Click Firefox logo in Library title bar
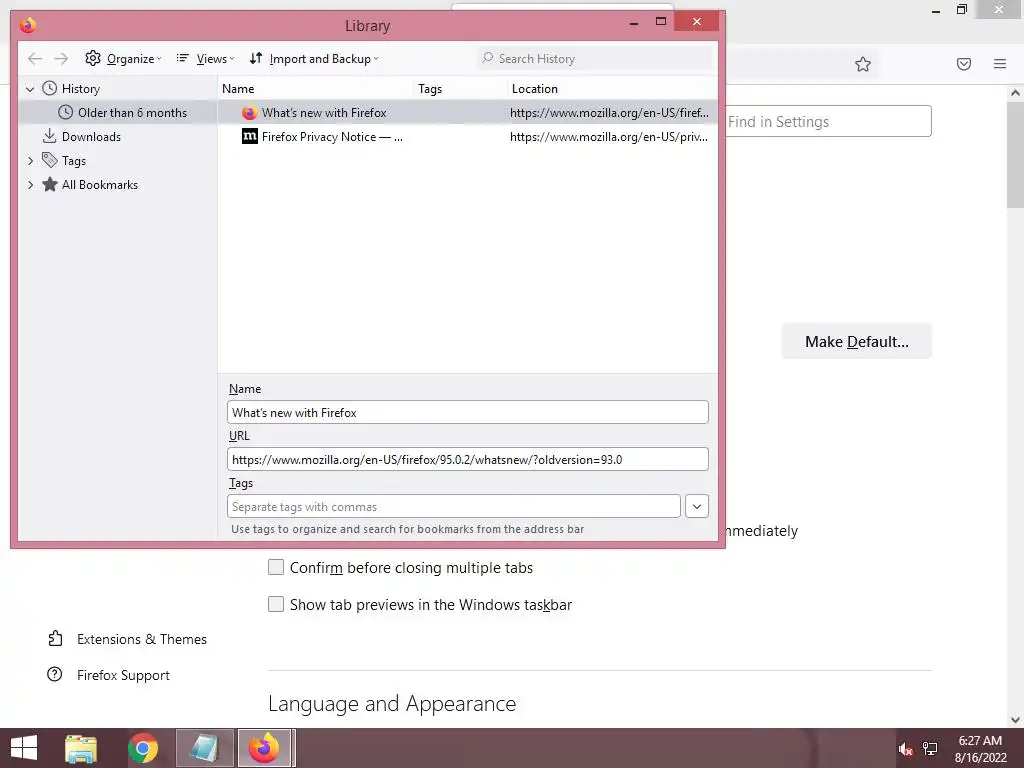Image resolution: width=1024 pixels, height=768 pixels. click(x=28, y=25)
